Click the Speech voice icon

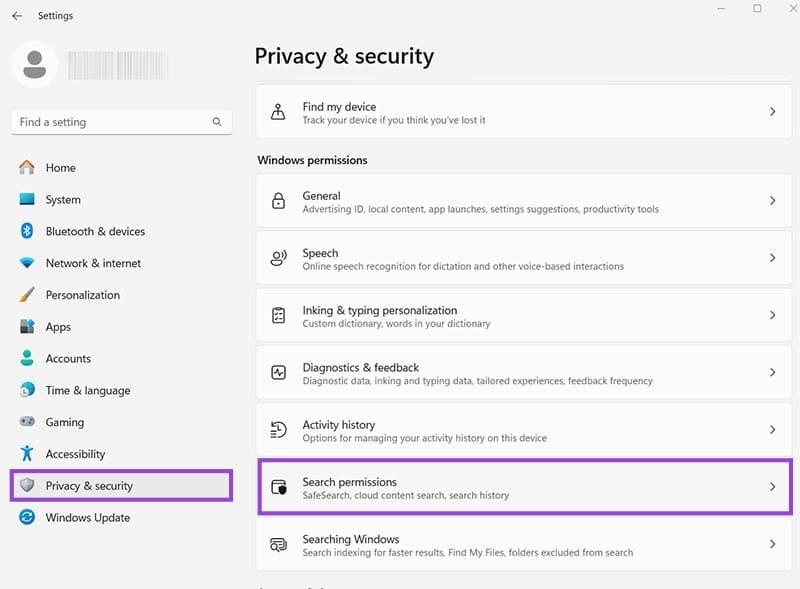[x=278, y=258]
